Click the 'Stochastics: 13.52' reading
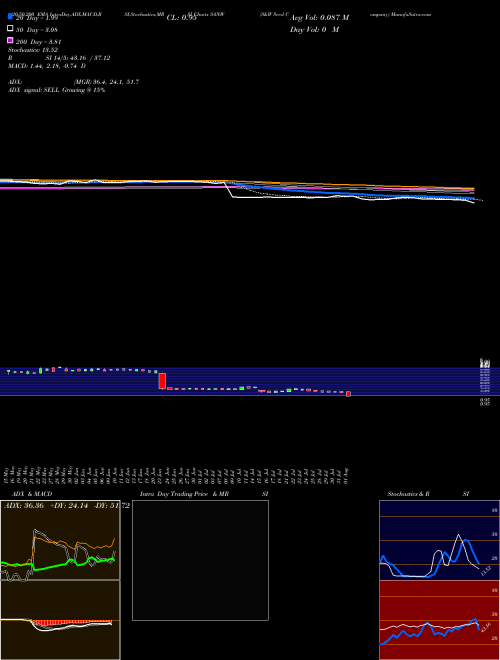Viewport: 500px width, 660px height. coord(32,50)
